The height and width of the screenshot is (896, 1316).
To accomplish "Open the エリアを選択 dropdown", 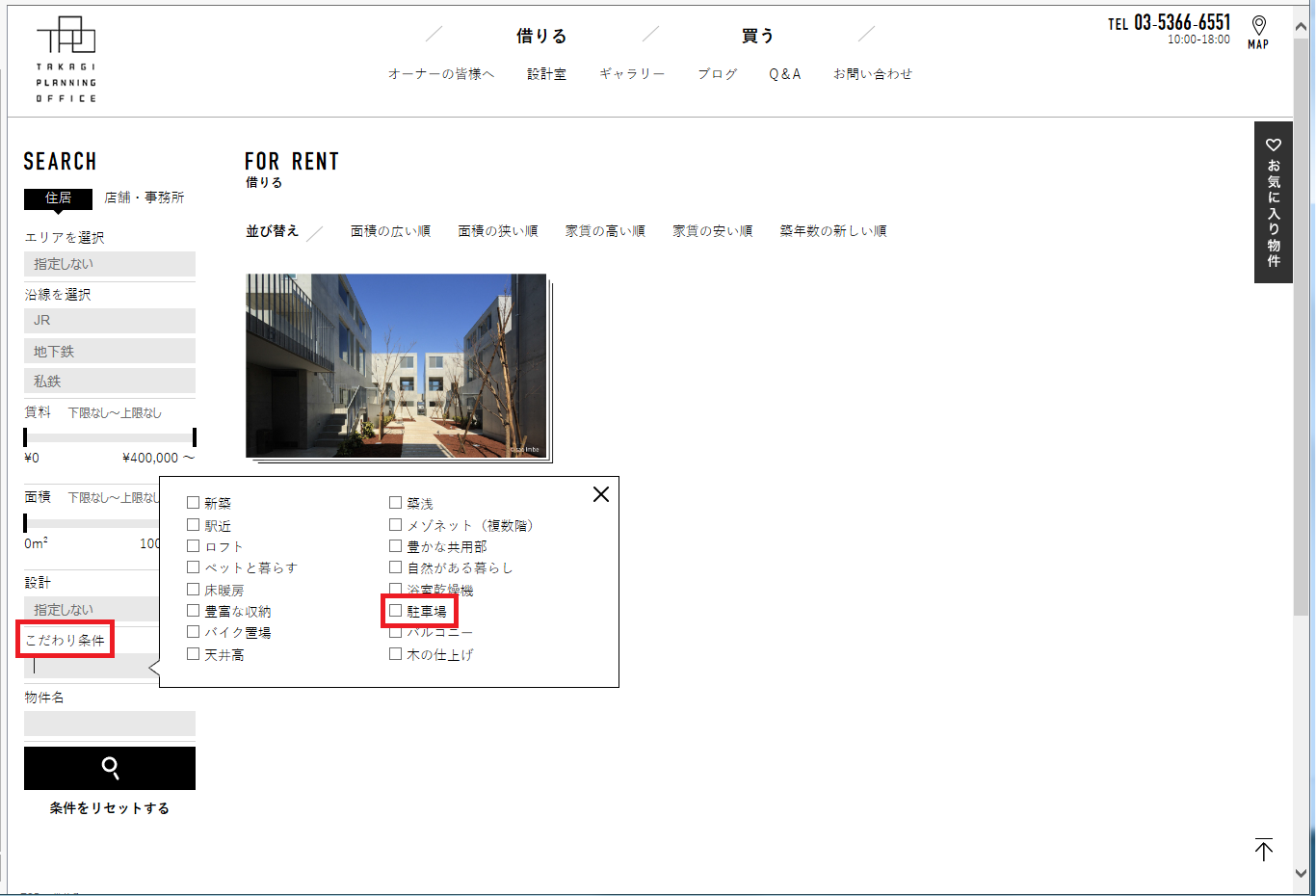I will tap(110, 264).
